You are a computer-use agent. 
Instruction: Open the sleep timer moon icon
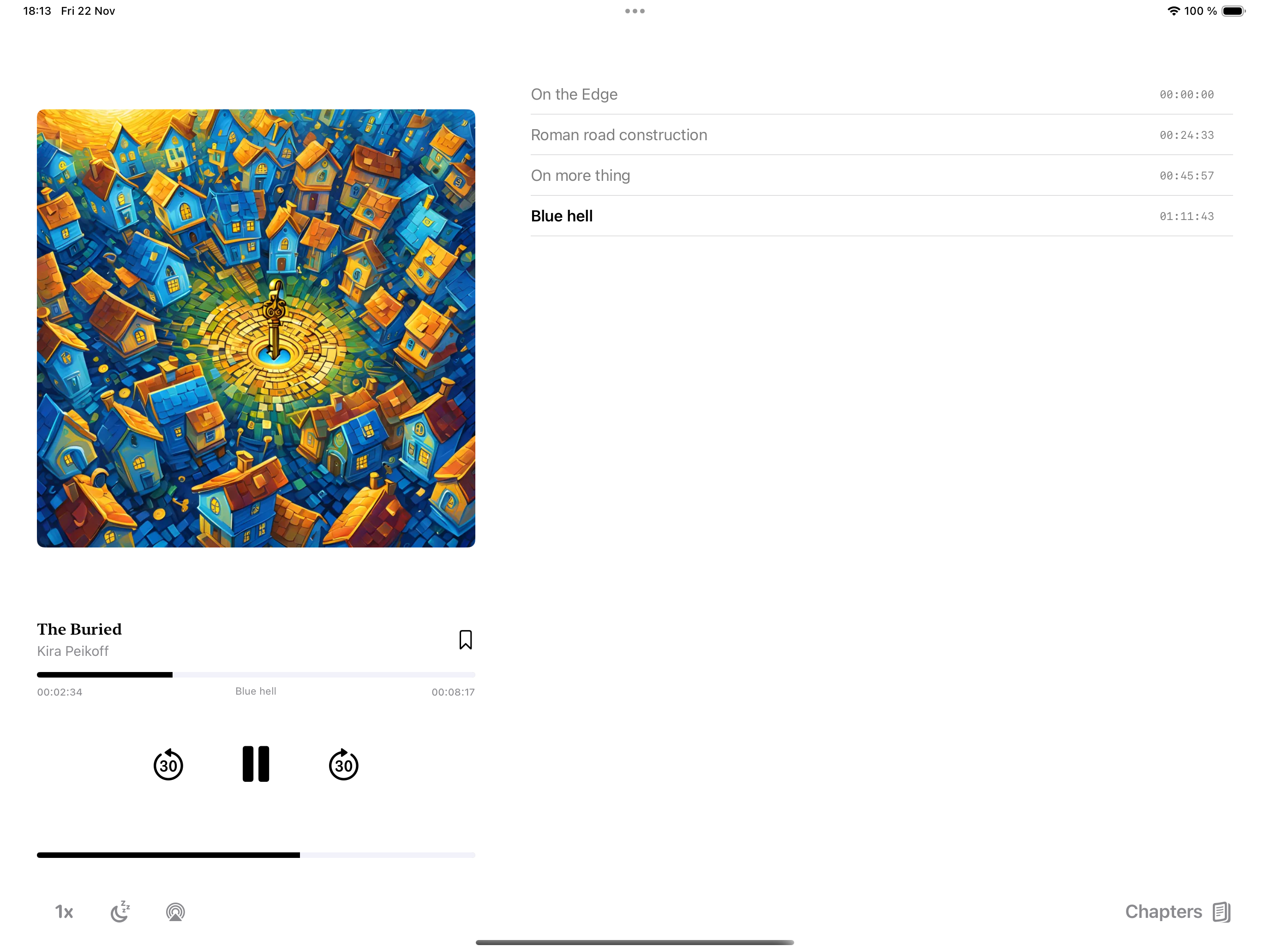click(120, 911)
